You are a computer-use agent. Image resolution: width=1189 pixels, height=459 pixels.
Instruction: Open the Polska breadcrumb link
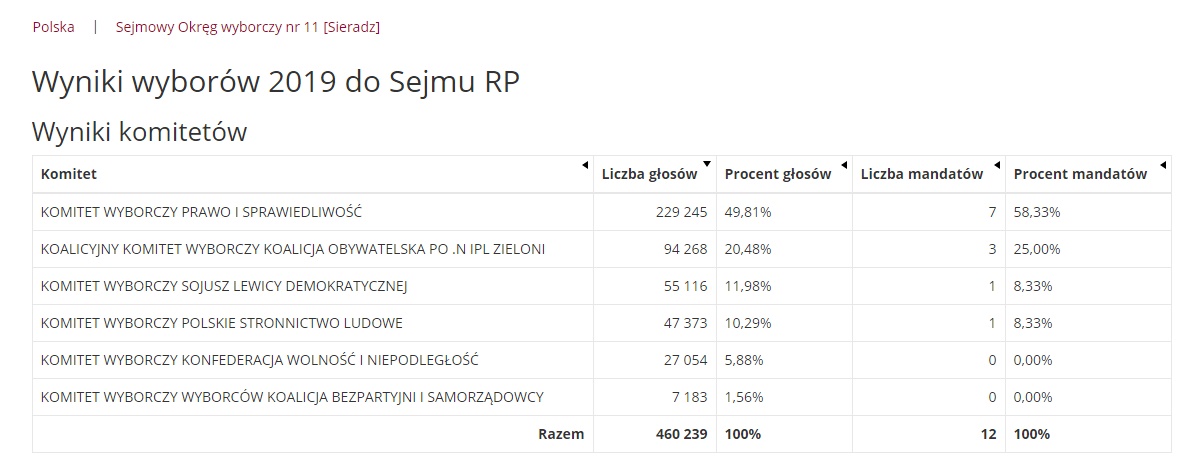tap(53, 27)
